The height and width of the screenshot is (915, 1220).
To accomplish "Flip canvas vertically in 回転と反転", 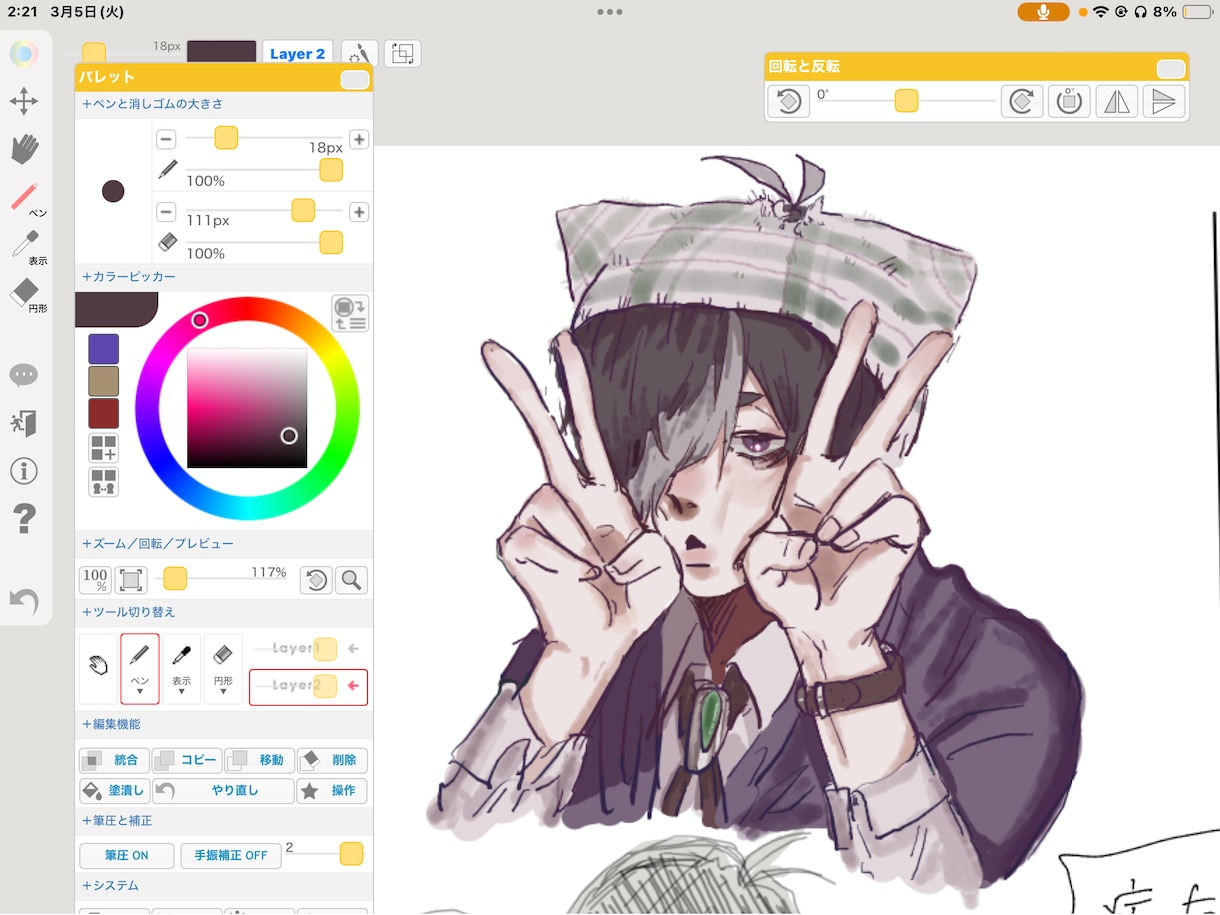I will click(x=1164, y=101).
